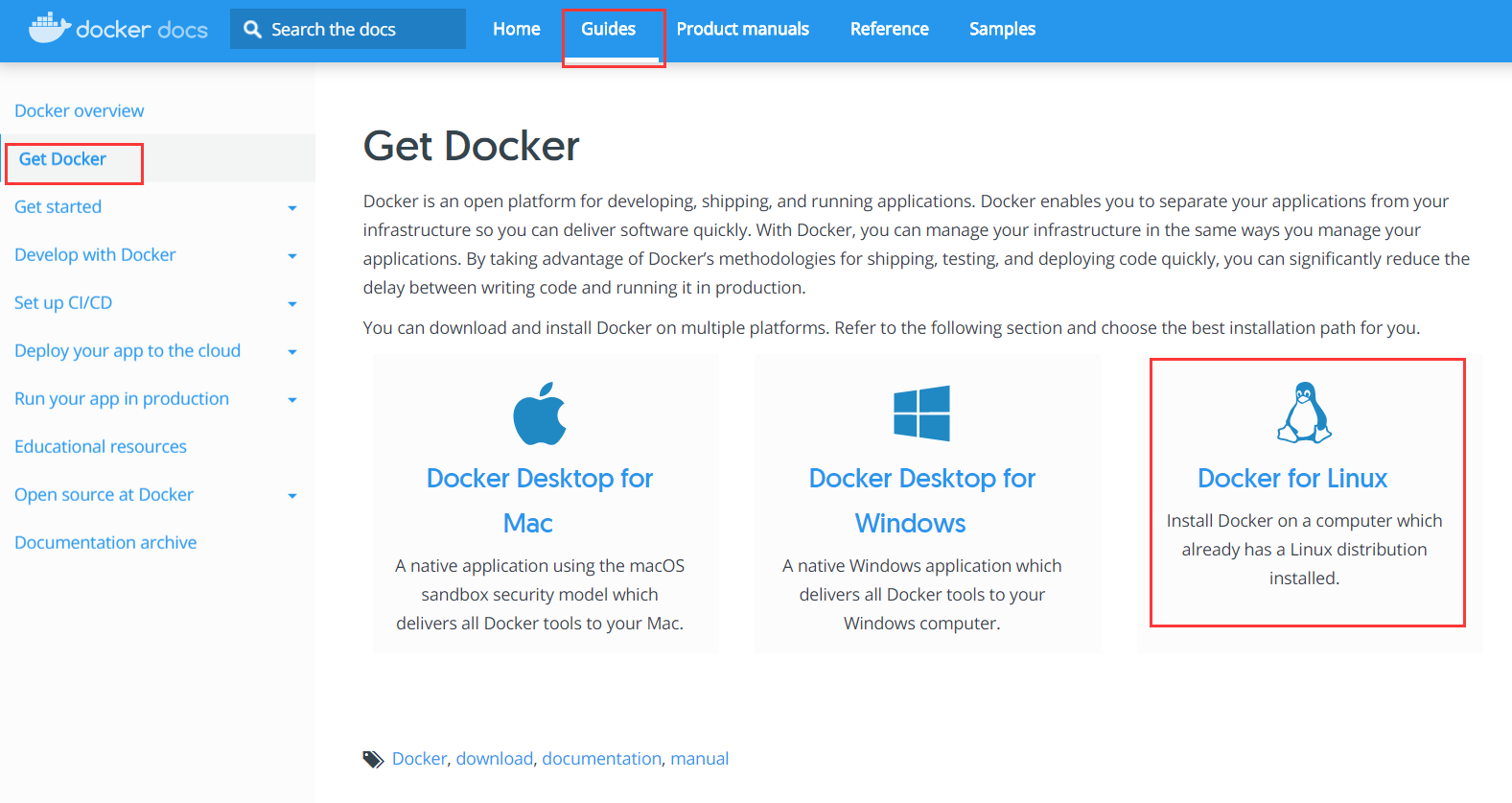Open the Guides tab
Image resolution: width=1512 pixels, height=803 pixels.
[x=609, y=29]
